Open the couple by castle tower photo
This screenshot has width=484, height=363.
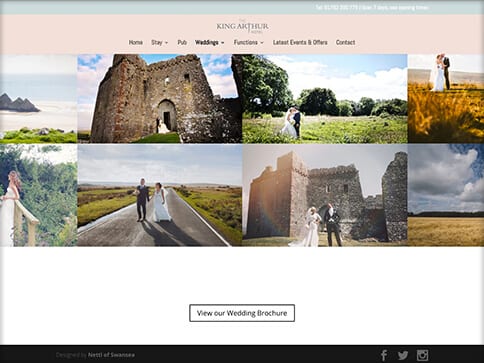click(325, 195)
